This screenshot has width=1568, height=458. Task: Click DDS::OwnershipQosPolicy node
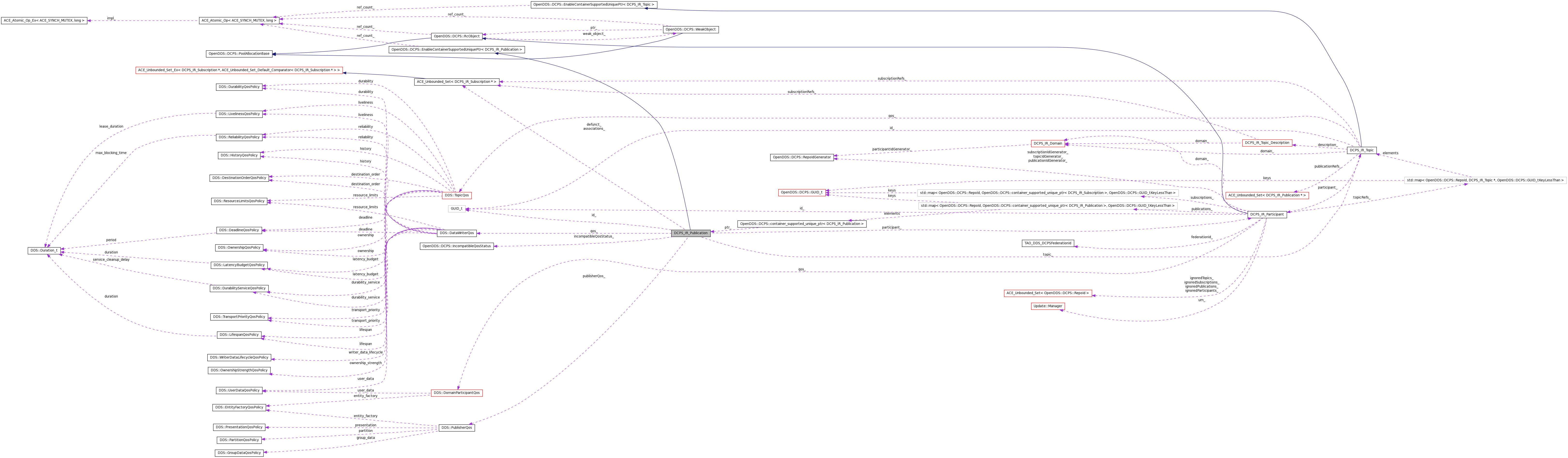tap(239, 248)
